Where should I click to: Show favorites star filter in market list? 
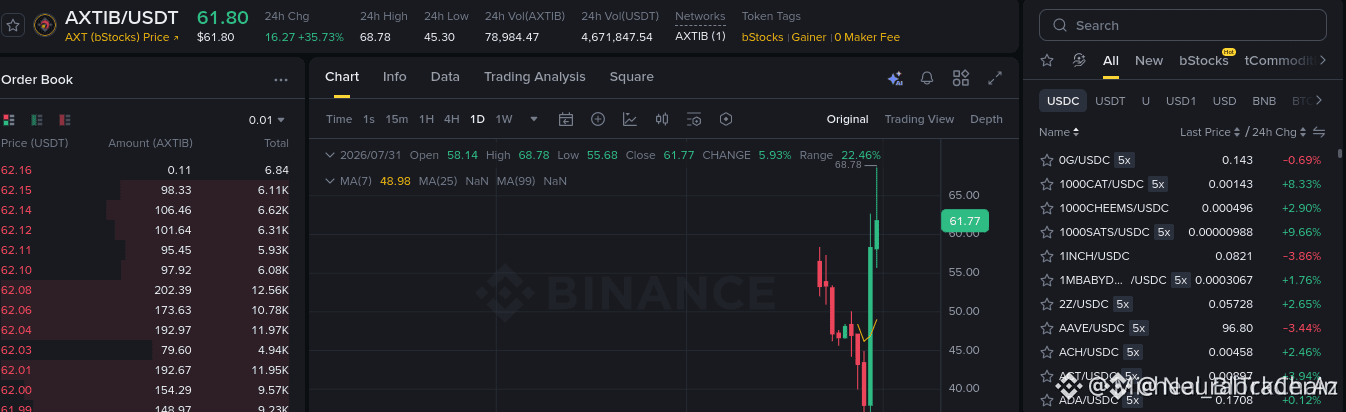click(1047, 60)
